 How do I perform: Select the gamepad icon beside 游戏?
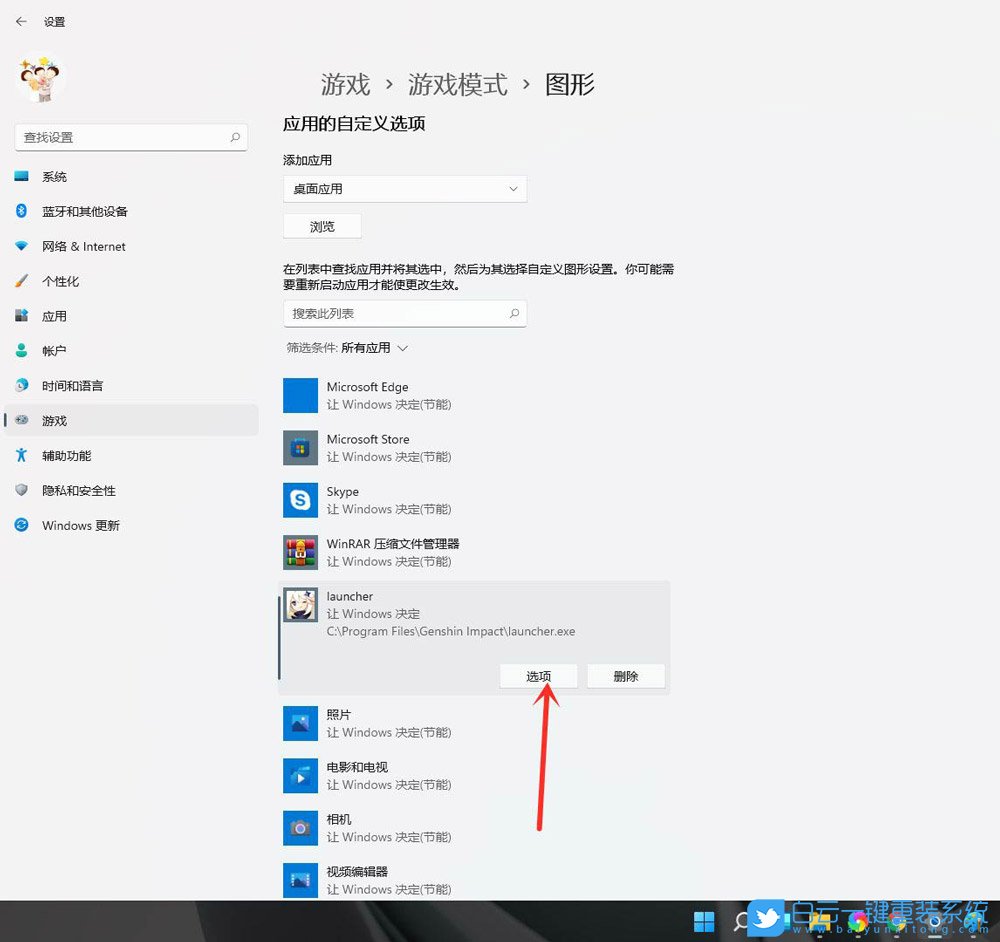coord(22,420)
